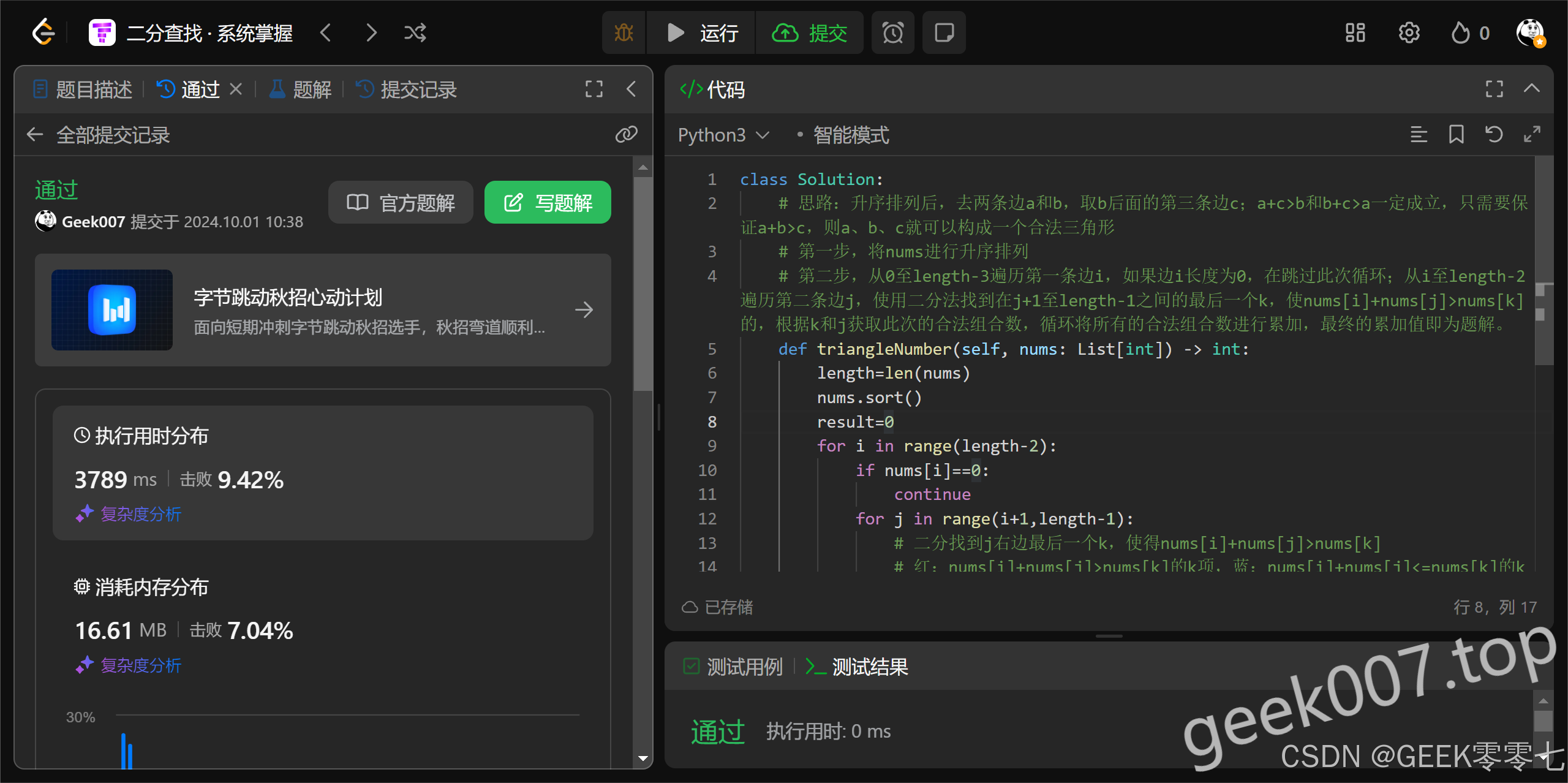Open settings gear icon
This screenshot has height=783, width=1568.
pos(1409,32)
